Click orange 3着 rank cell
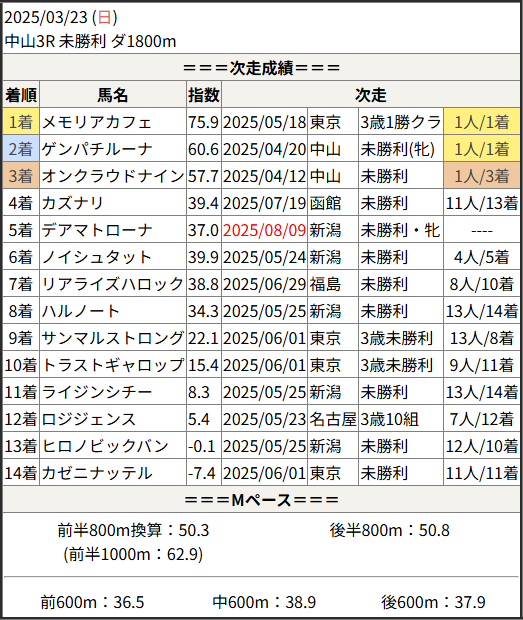Viewport: 523px width, 620px height. 21,176
